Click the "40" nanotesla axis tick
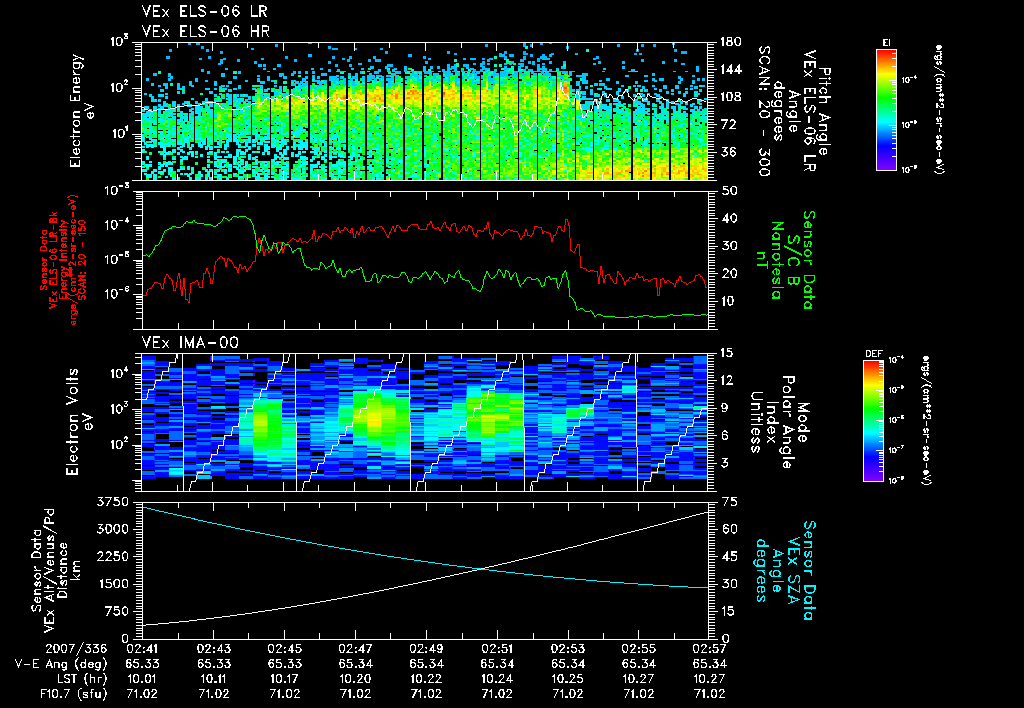 [729, 218]
